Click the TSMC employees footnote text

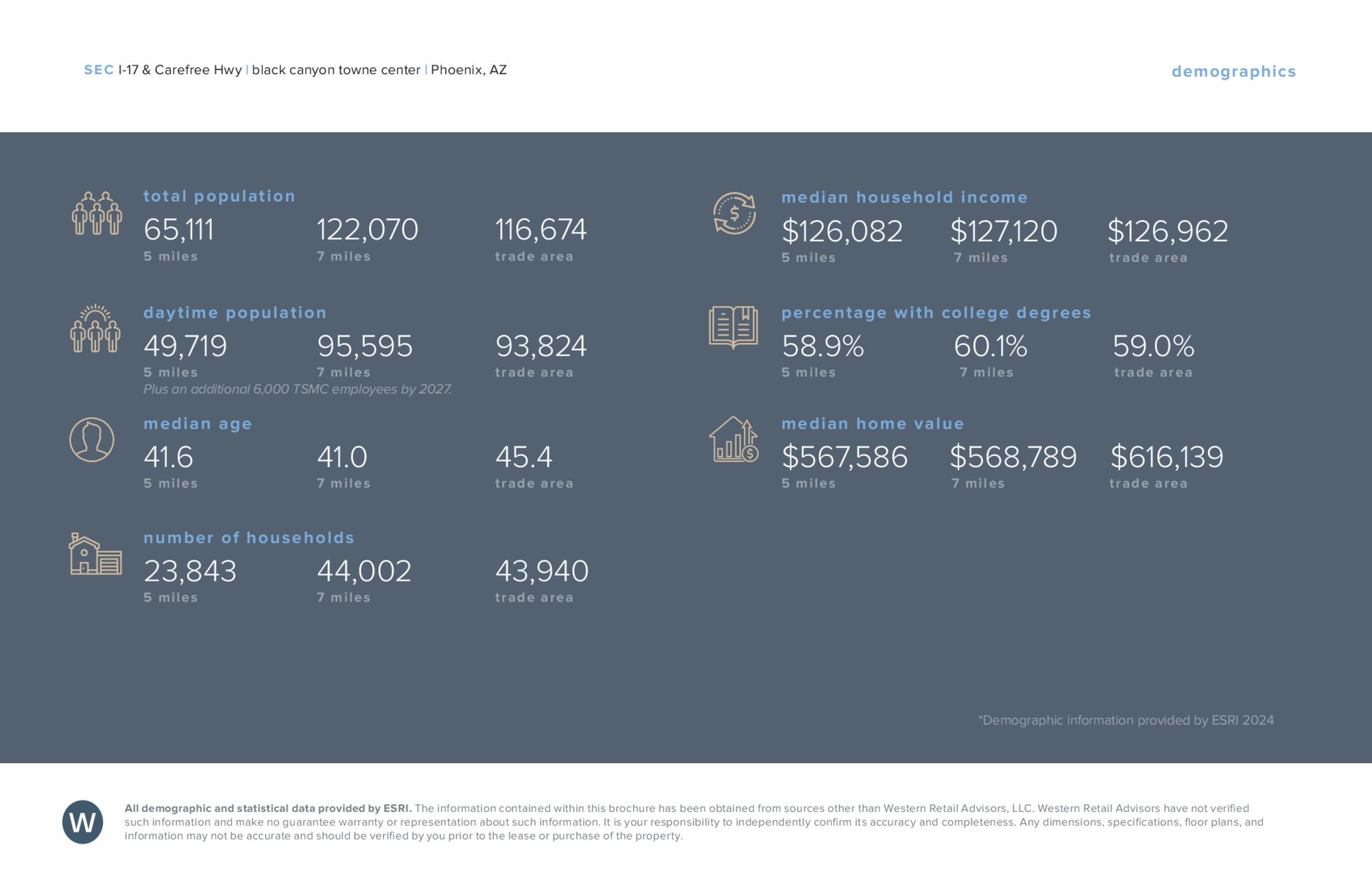point(297,390)
